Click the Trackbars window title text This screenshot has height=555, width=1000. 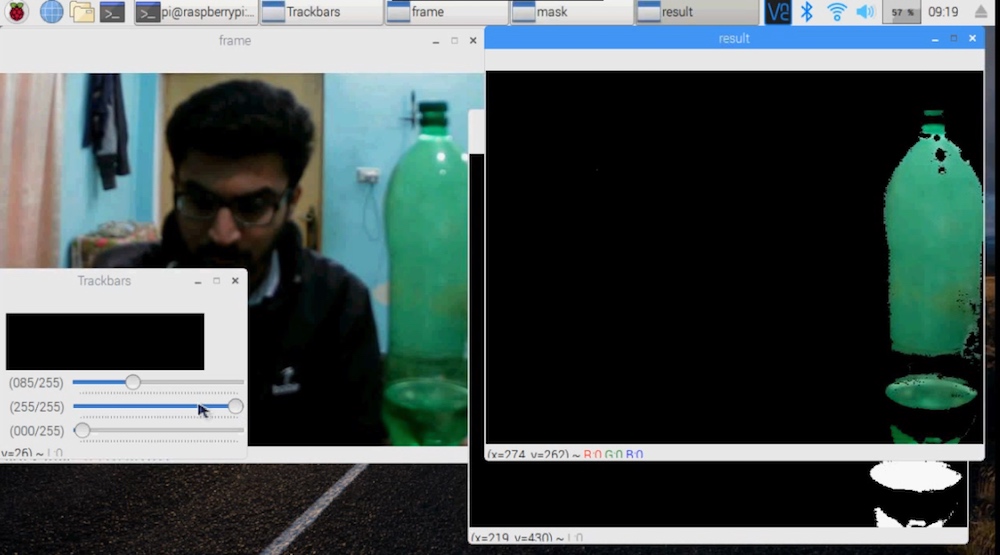point(104,281)
